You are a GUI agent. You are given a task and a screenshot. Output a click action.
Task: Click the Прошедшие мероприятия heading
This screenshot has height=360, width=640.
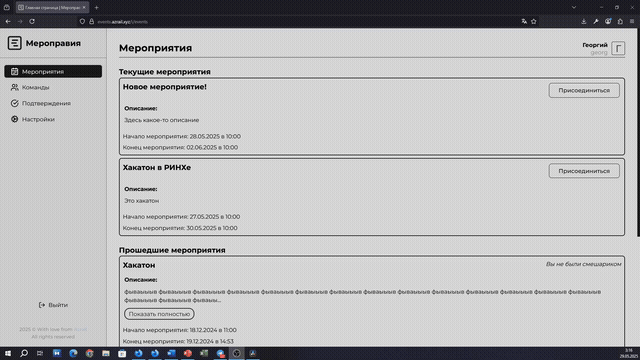coord(172,250)
